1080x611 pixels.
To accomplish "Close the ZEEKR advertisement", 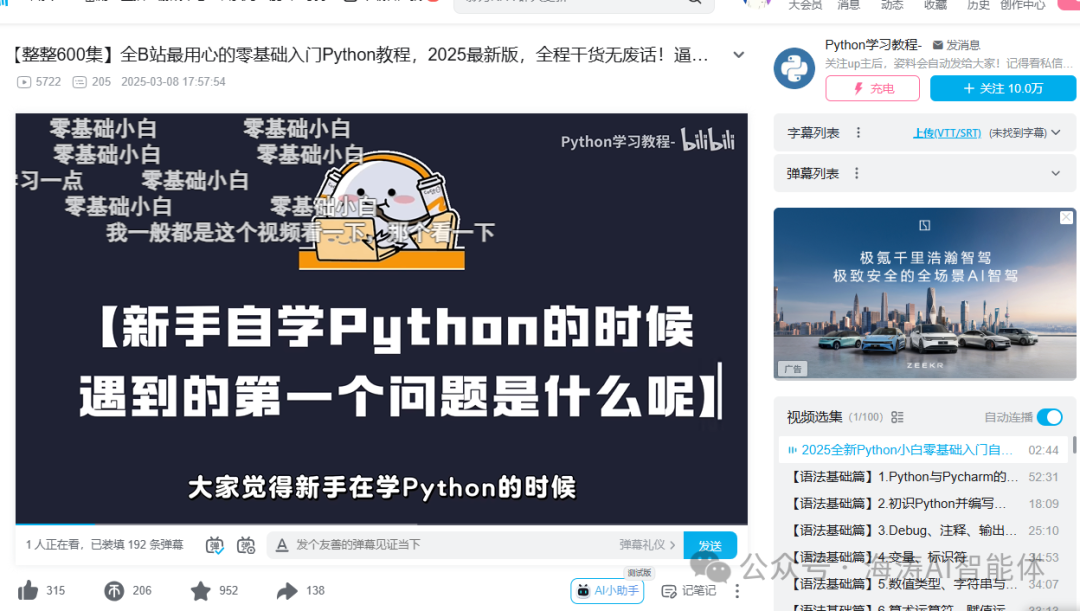I will [x=1066, y=217].
